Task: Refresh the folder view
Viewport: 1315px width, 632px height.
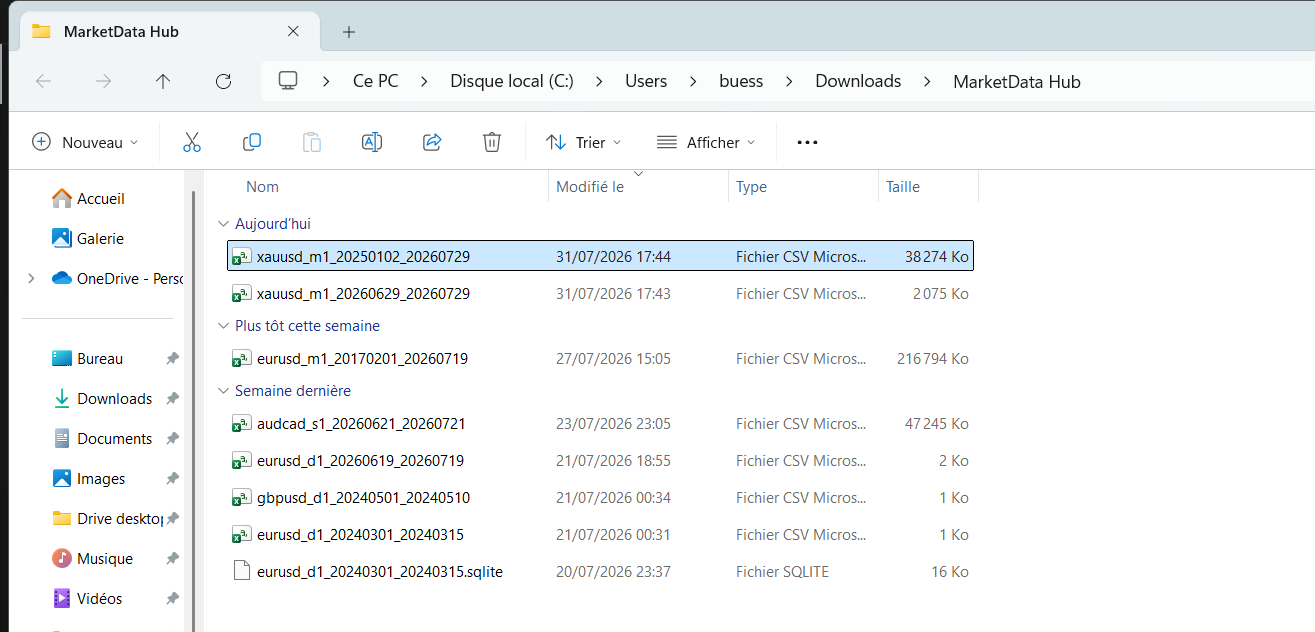Action: [223, 81]
